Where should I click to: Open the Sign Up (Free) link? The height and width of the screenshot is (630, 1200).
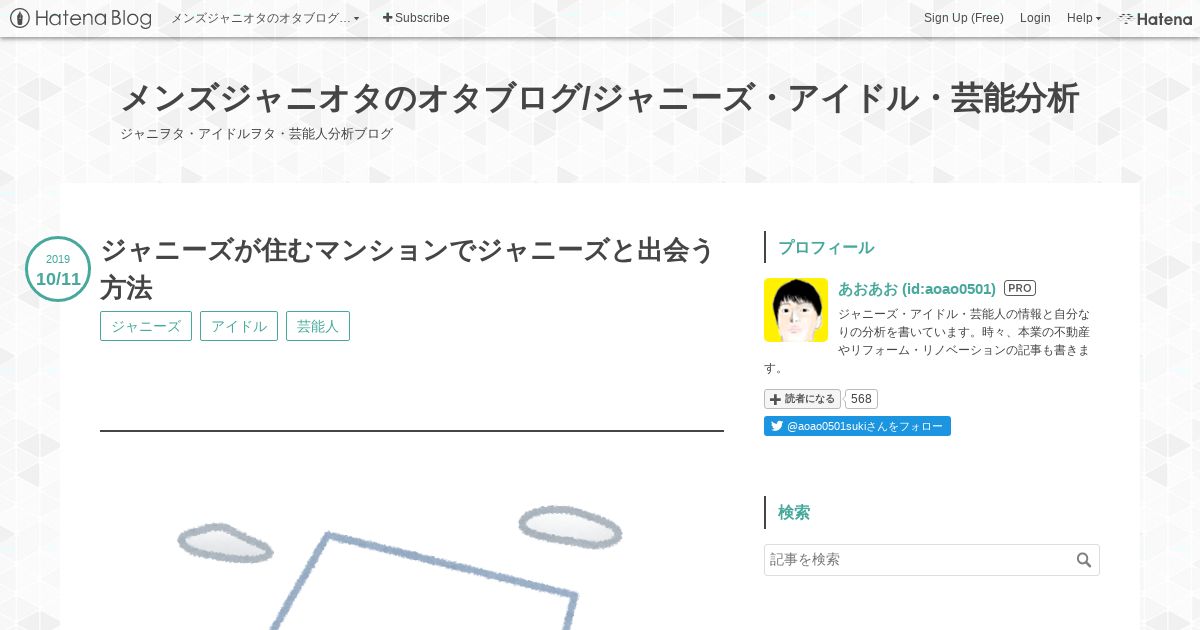point(963,18)
